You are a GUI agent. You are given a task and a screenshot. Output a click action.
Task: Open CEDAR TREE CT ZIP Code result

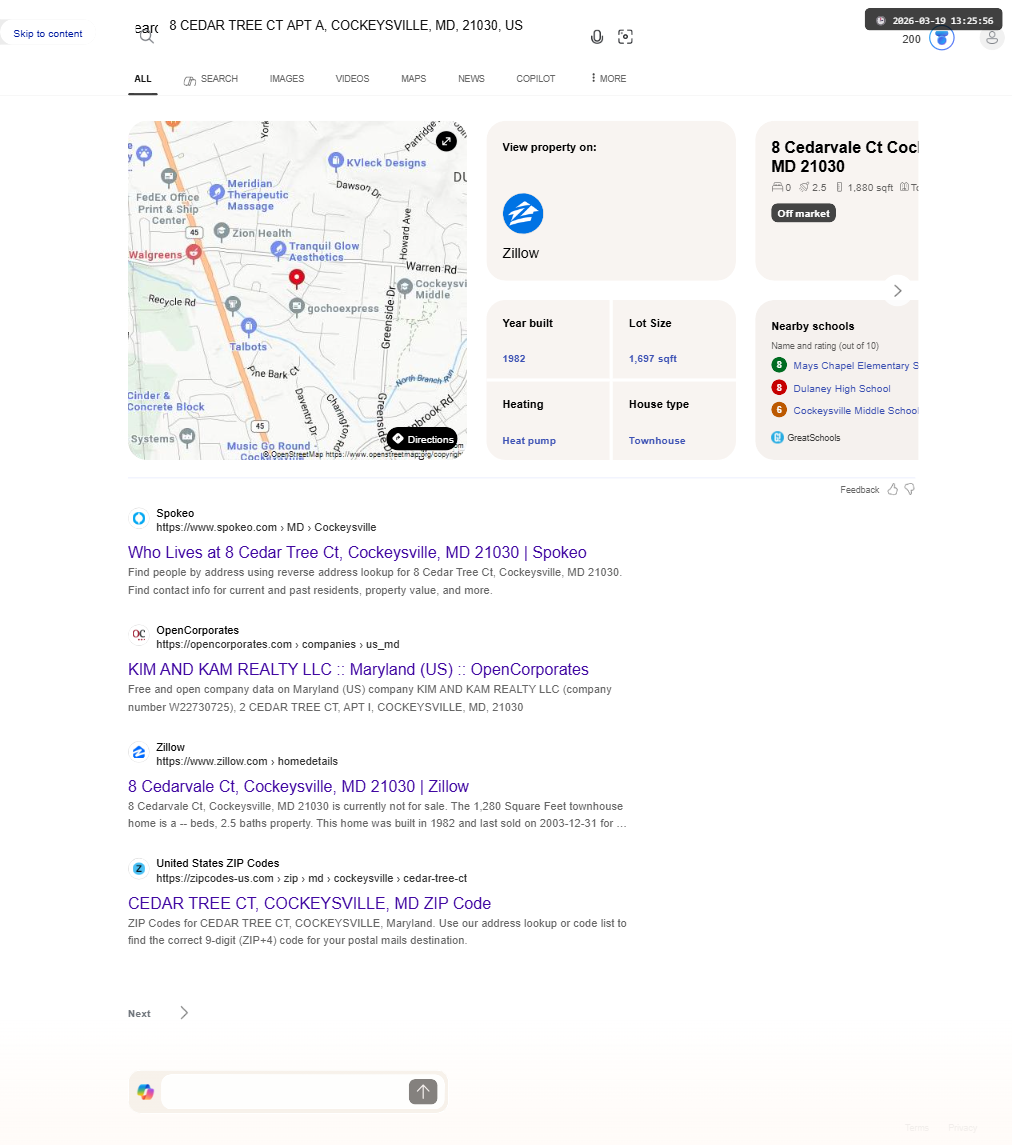pyautogui.click(x=310, y=903)
